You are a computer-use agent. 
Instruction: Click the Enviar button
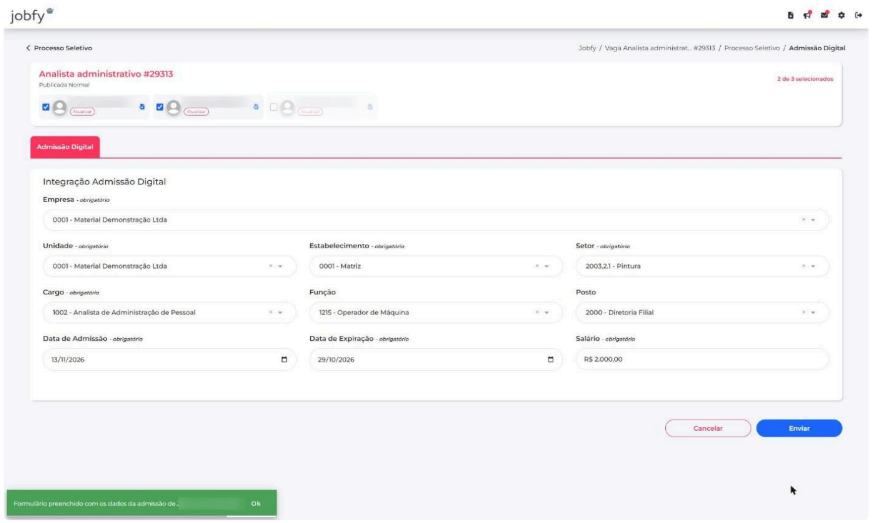coord(799,428)
